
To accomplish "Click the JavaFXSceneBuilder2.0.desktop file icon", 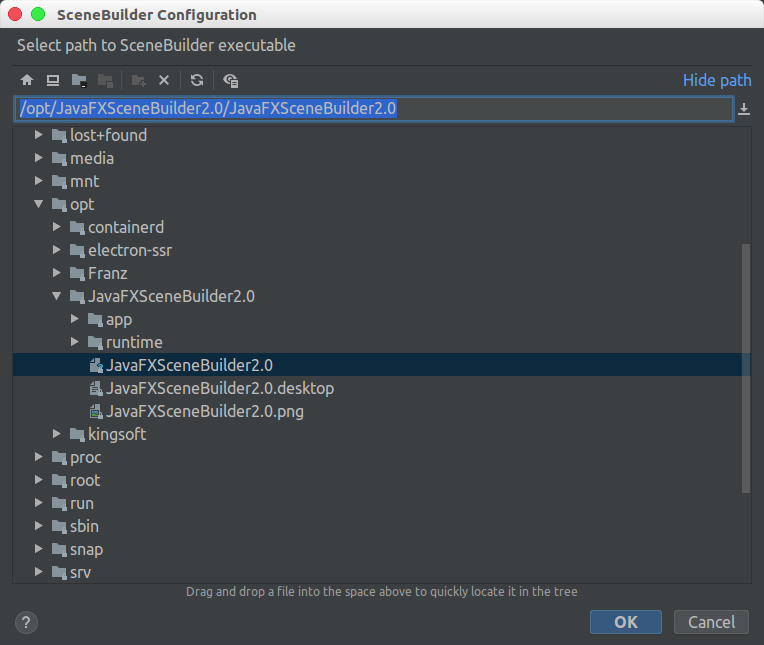I will click(96, 388).
